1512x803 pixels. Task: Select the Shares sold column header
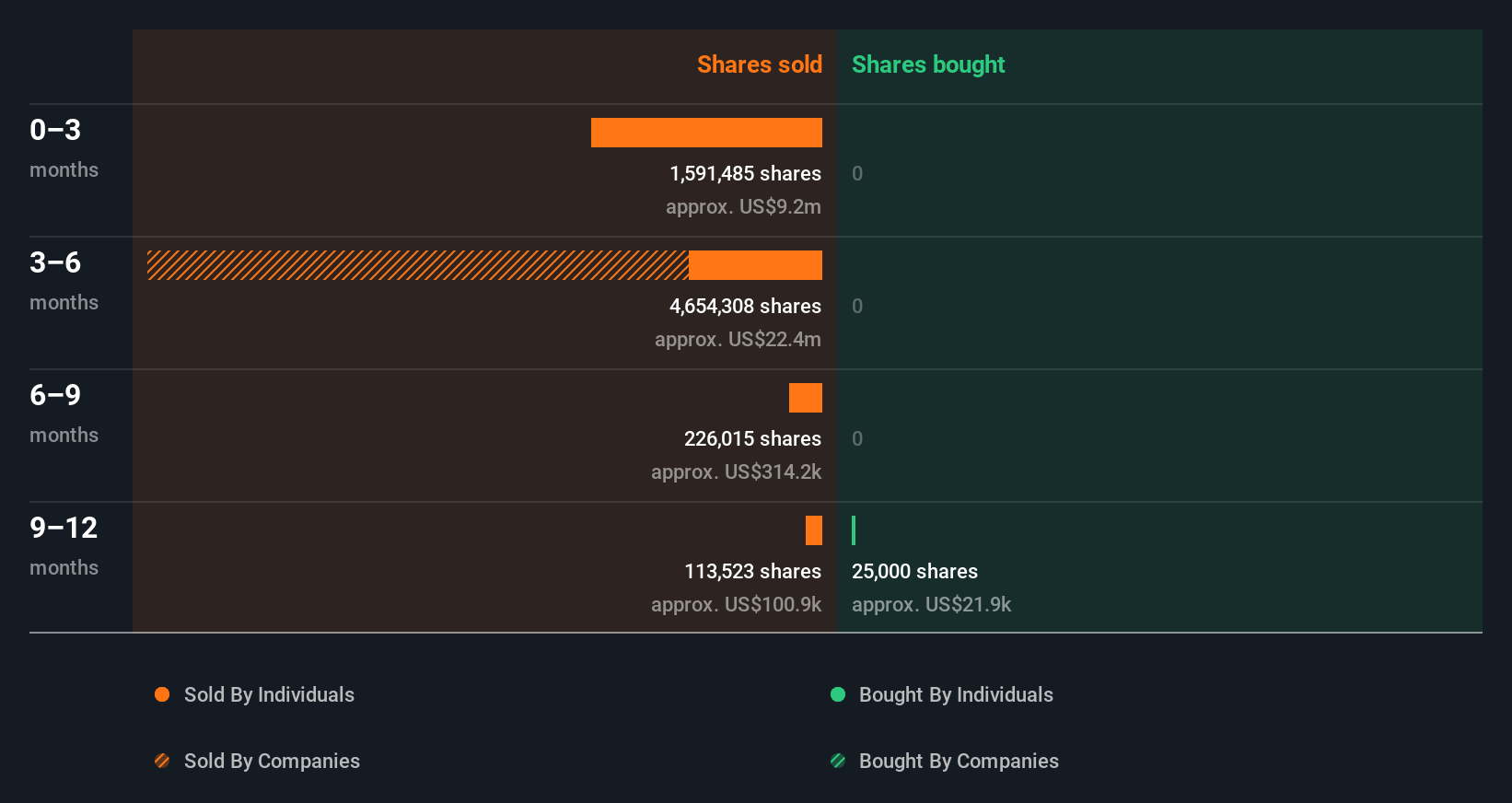[x=759, y=64]
